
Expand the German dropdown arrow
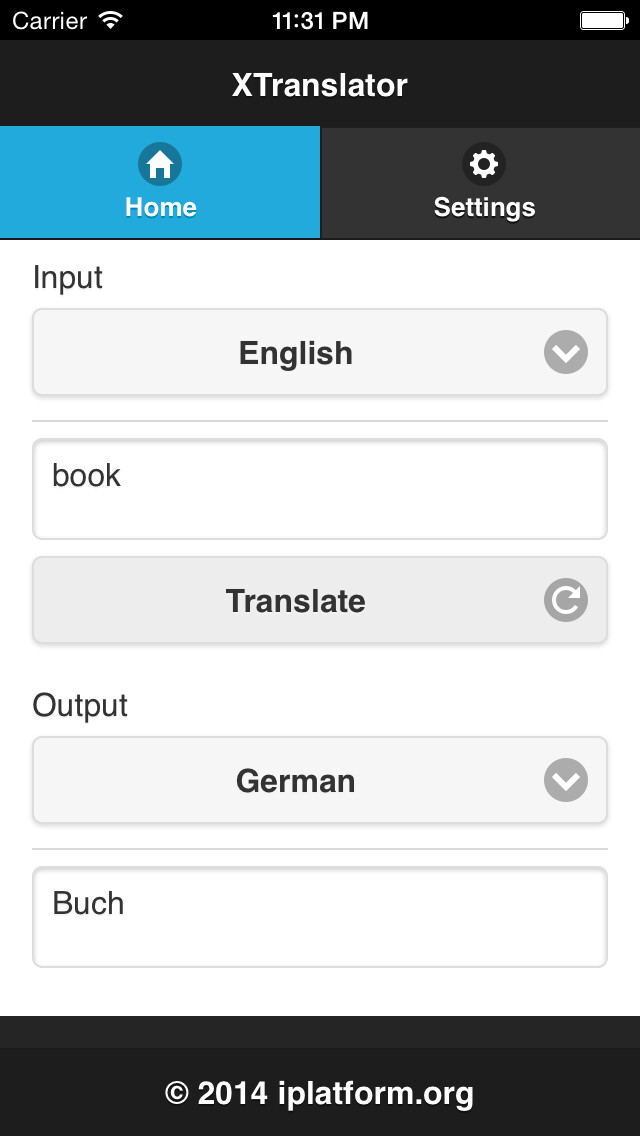tap(566, 780)
